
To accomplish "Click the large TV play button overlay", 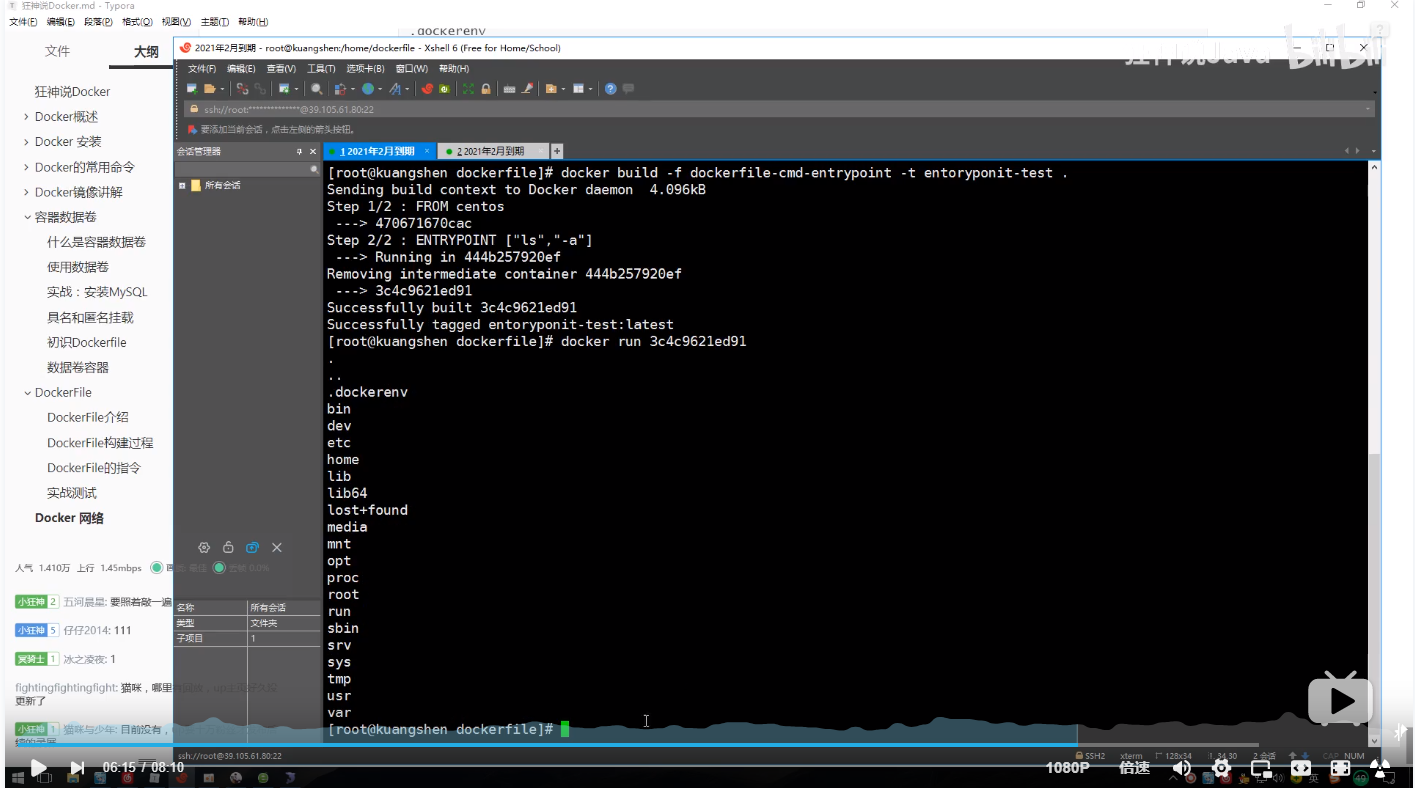I will point(1341,699).
